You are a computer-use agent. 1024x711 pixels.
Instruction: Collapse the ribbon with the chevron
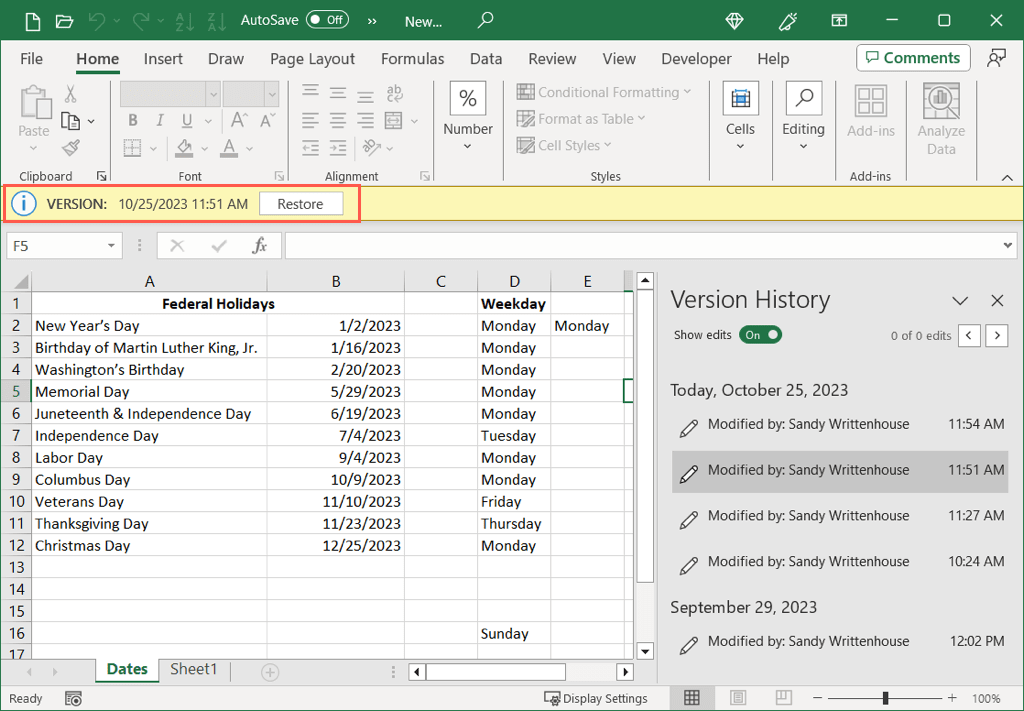1007,177
